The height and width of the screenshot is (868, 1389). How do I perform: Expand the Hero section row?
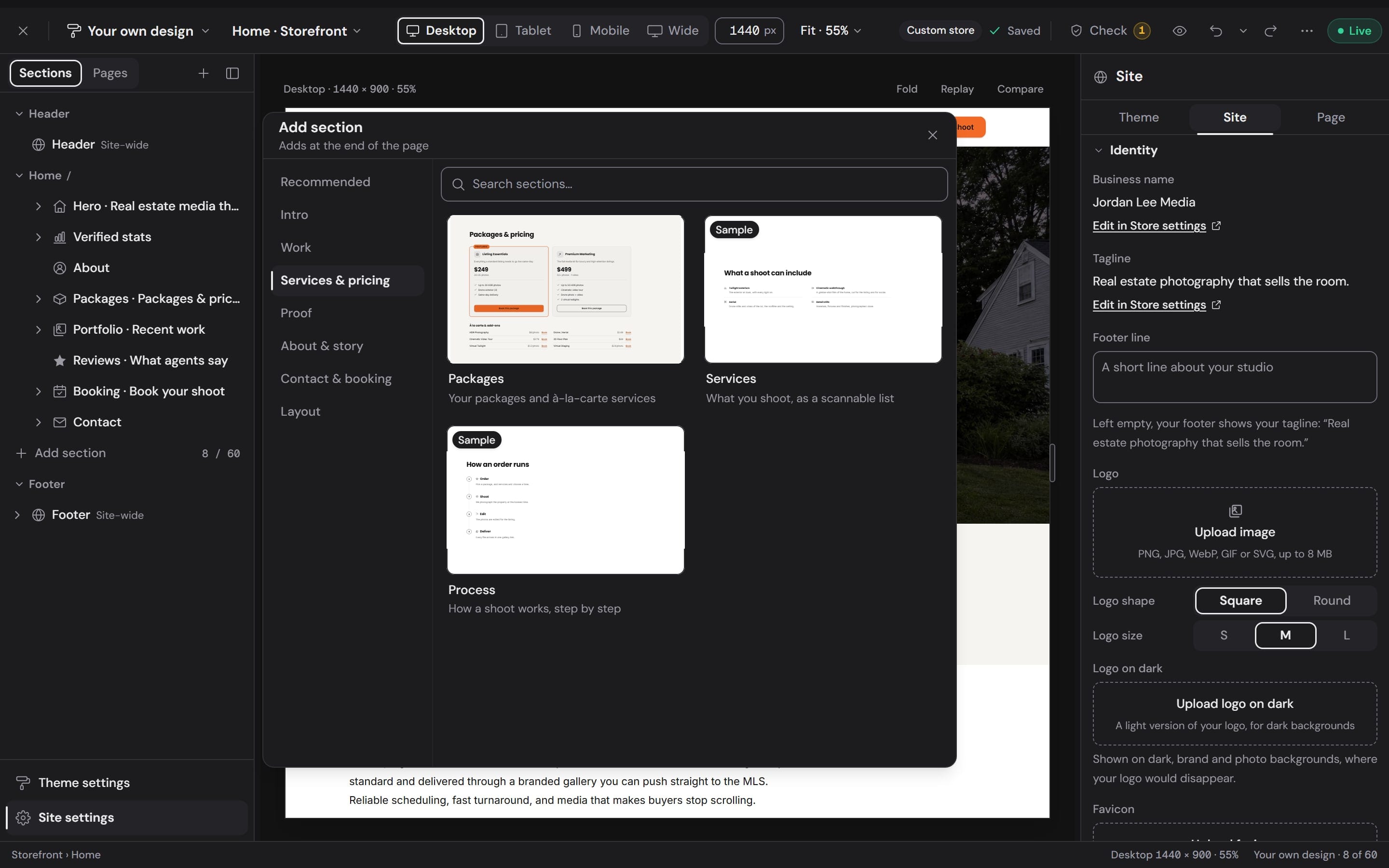tap(39, 206)
